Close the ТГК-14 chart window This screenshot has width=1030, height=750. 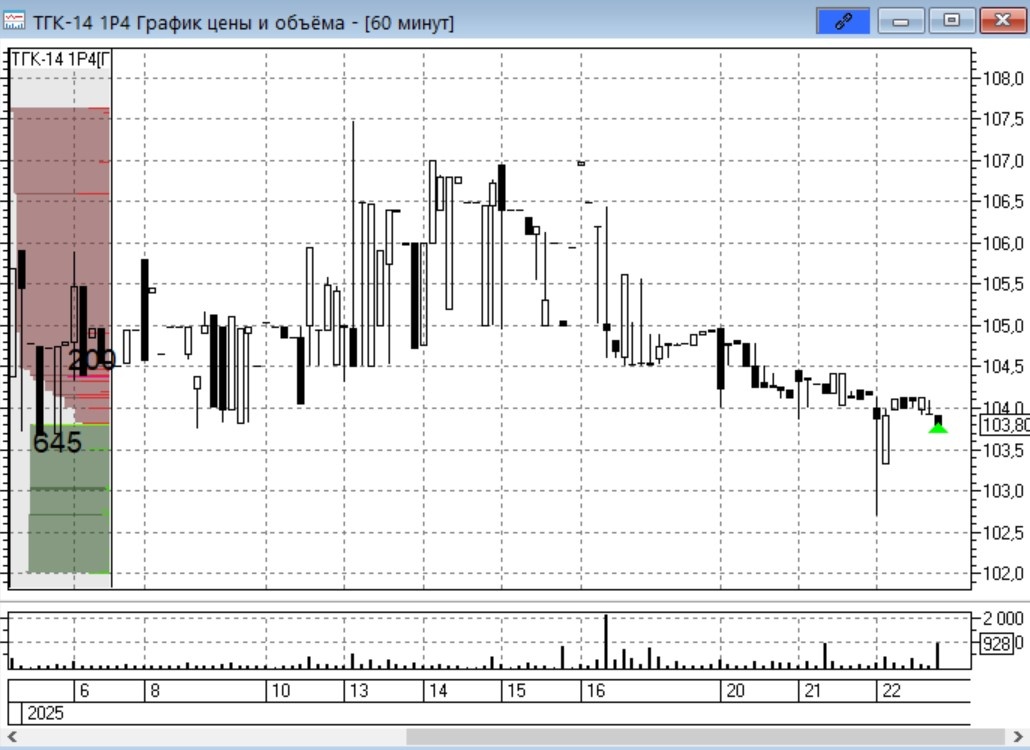point(1002,20)
